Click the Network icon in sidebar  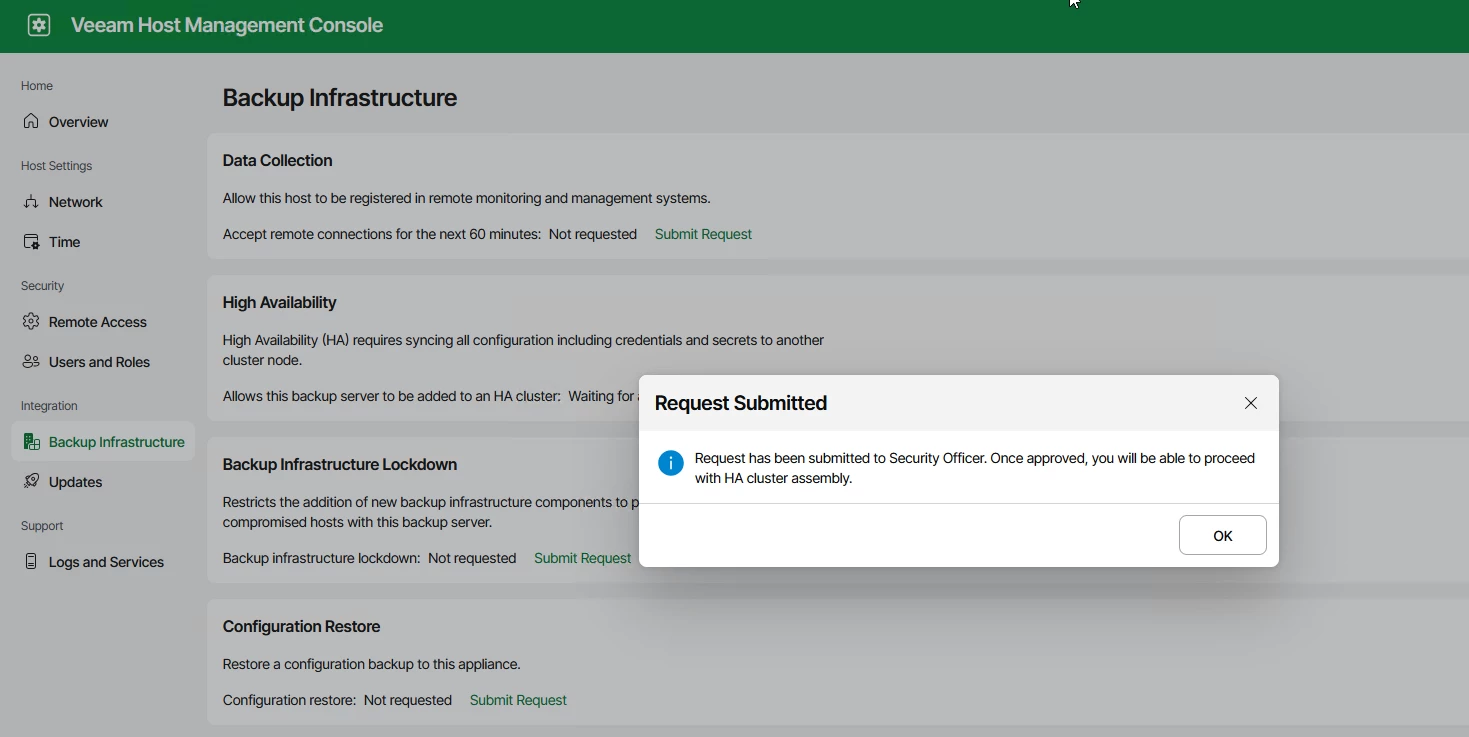tap(31, 201)
